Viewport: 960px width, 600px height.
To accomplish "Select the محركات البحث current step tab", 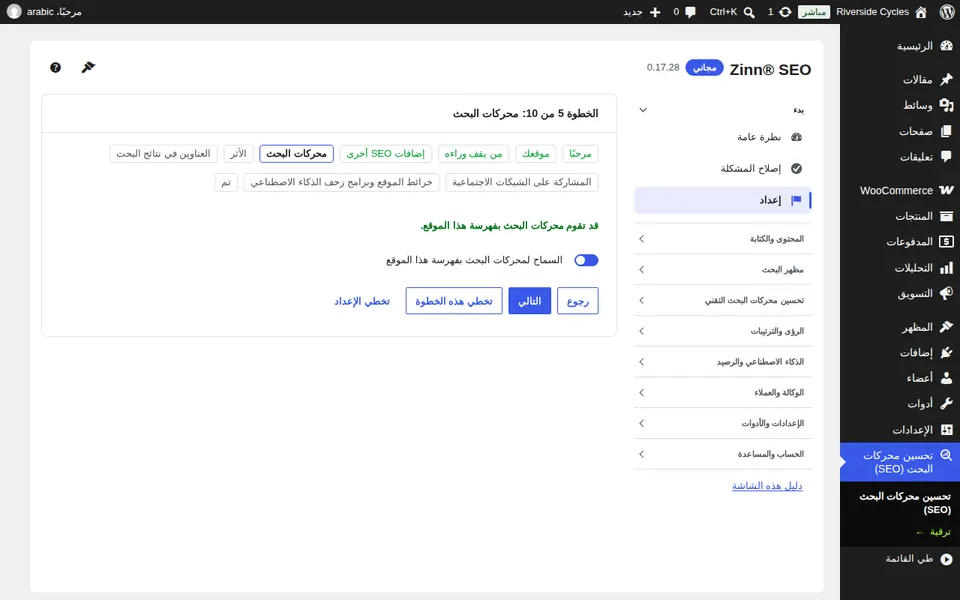I will (296, 154).
